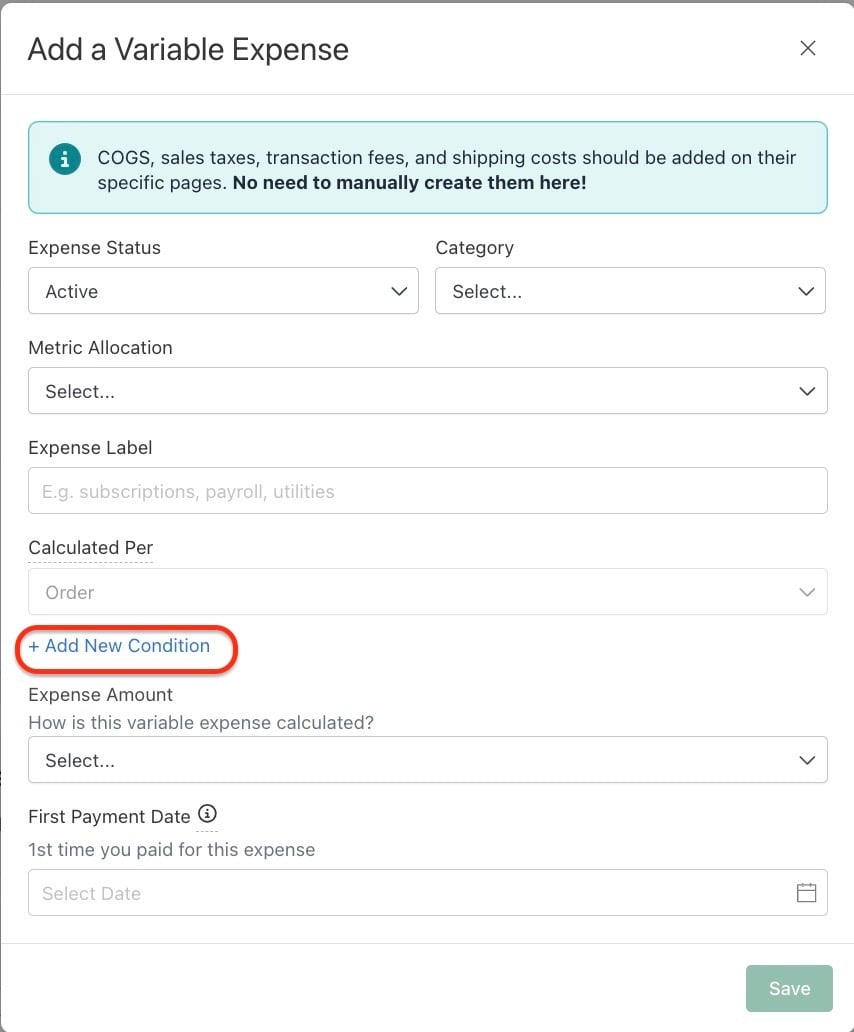Viewport: 854px width, 1032px height.
Task: Open the Expense Status dropdown showing Active
Action: tap(223, 291)
